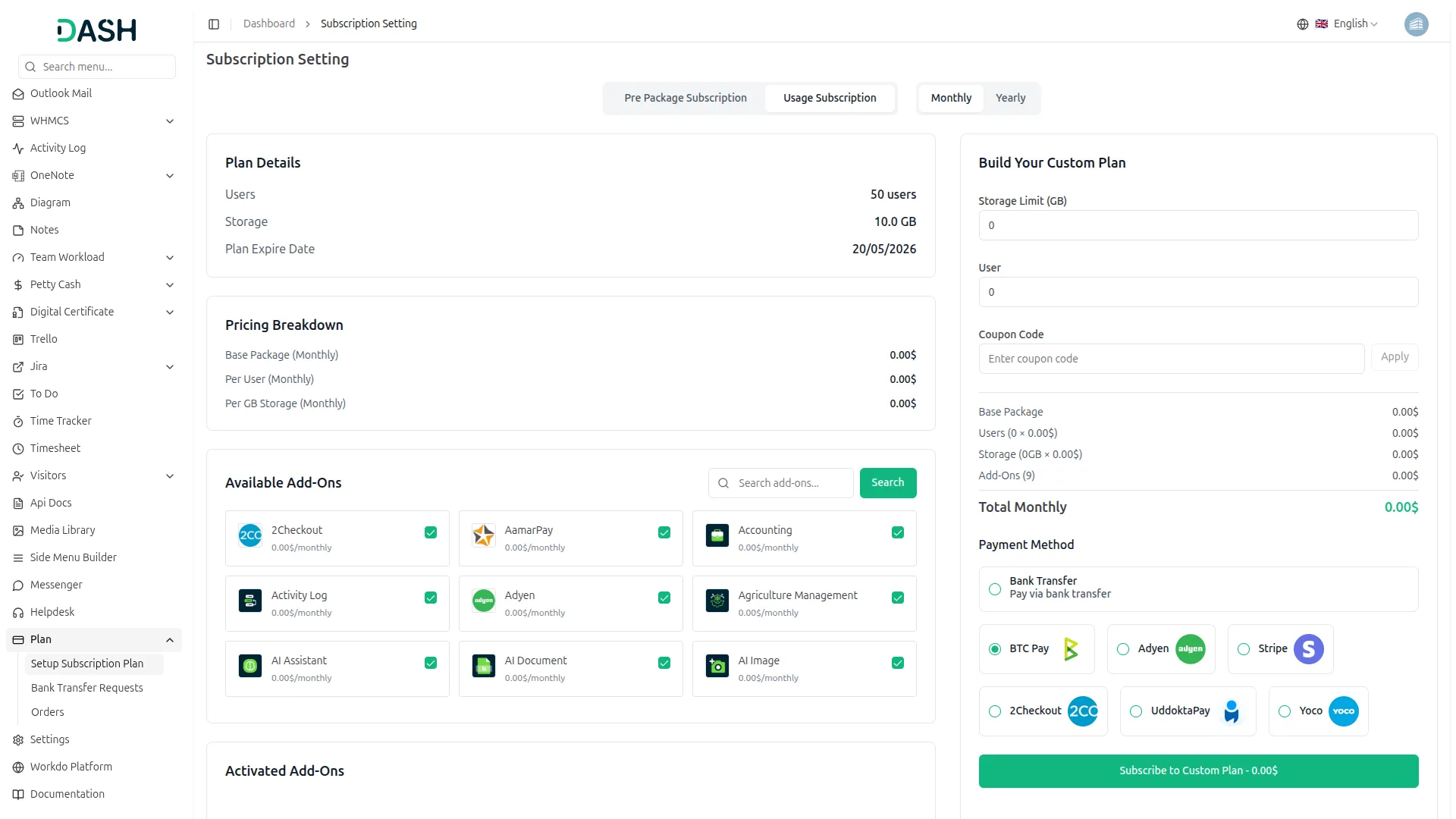The height and width of the screenshot is (819, 1456).
Task: Open the user avatar menu
Action: 1416,24
